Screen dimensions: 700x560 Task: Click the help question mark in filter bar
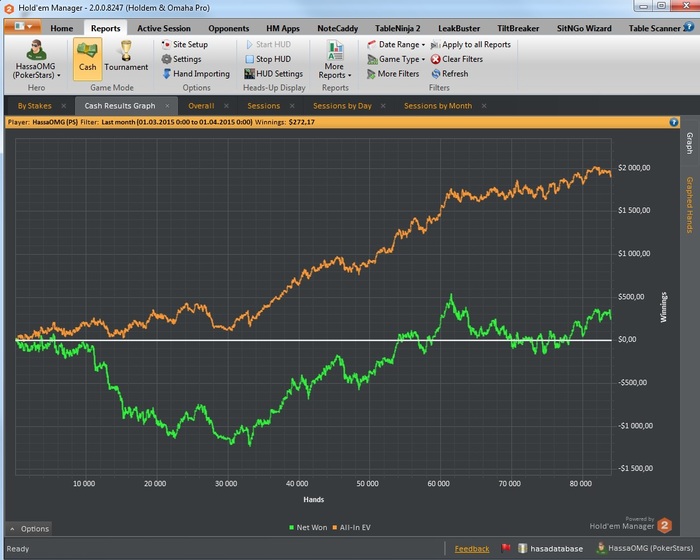pos(674,122)
